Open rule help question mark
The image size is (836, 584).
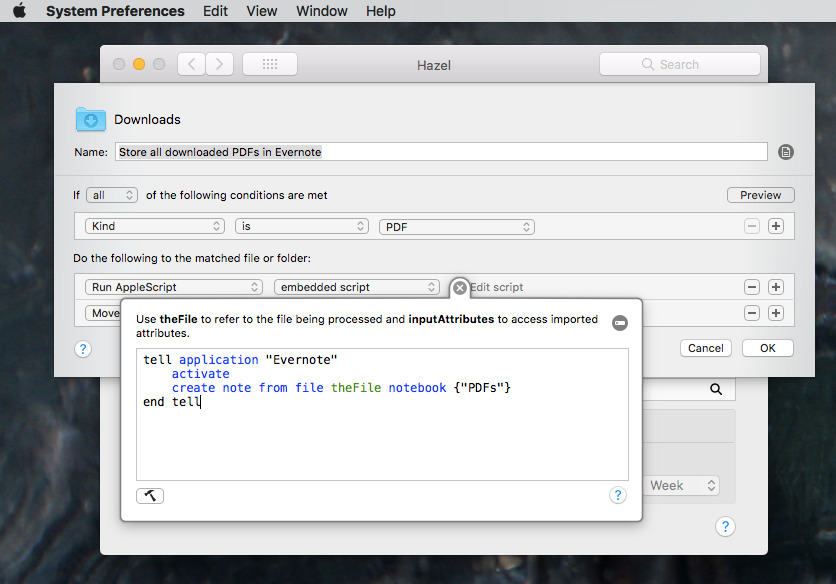point(83,349)
